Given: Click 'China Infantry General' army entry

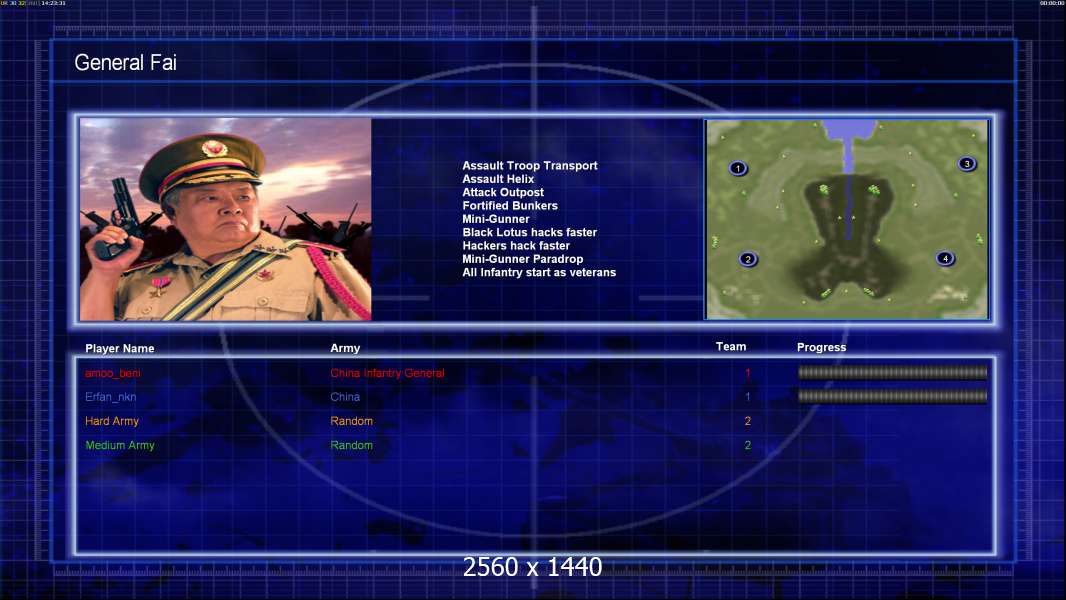Looking at the screenshot, I should tap(388, 373).
